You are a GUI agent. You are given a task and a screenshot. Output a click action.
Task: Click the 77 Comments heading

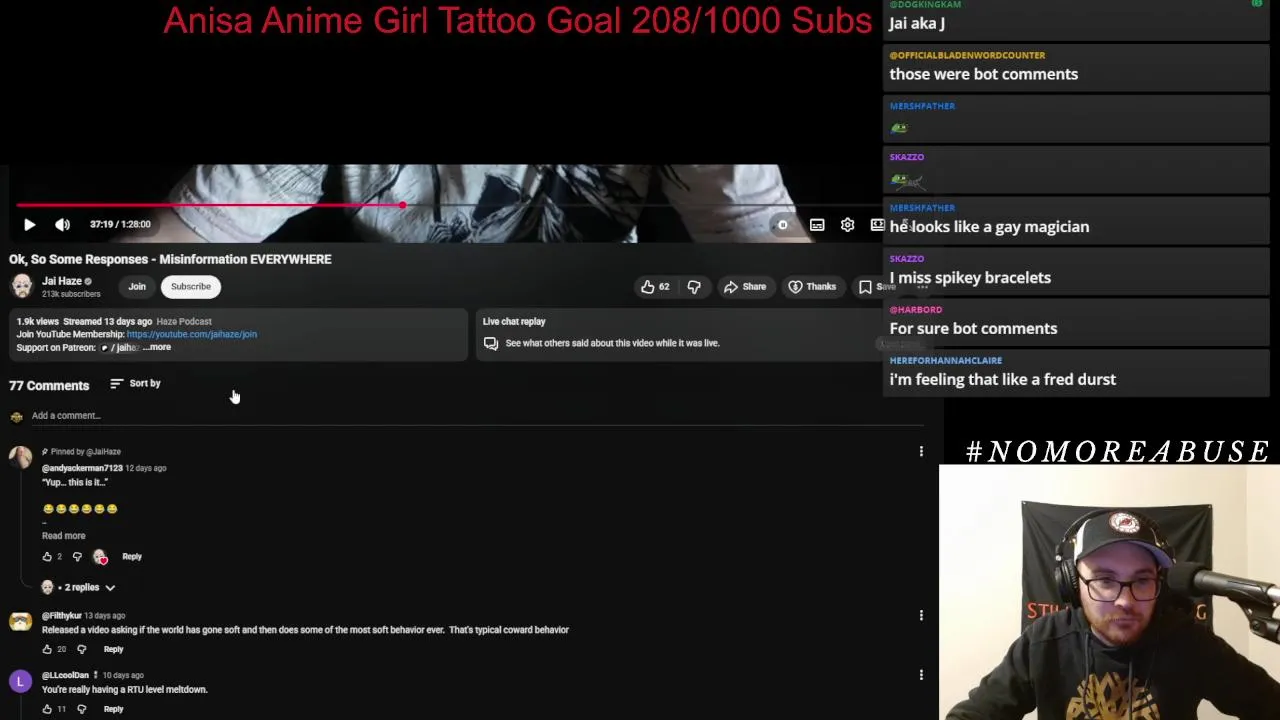49,386
